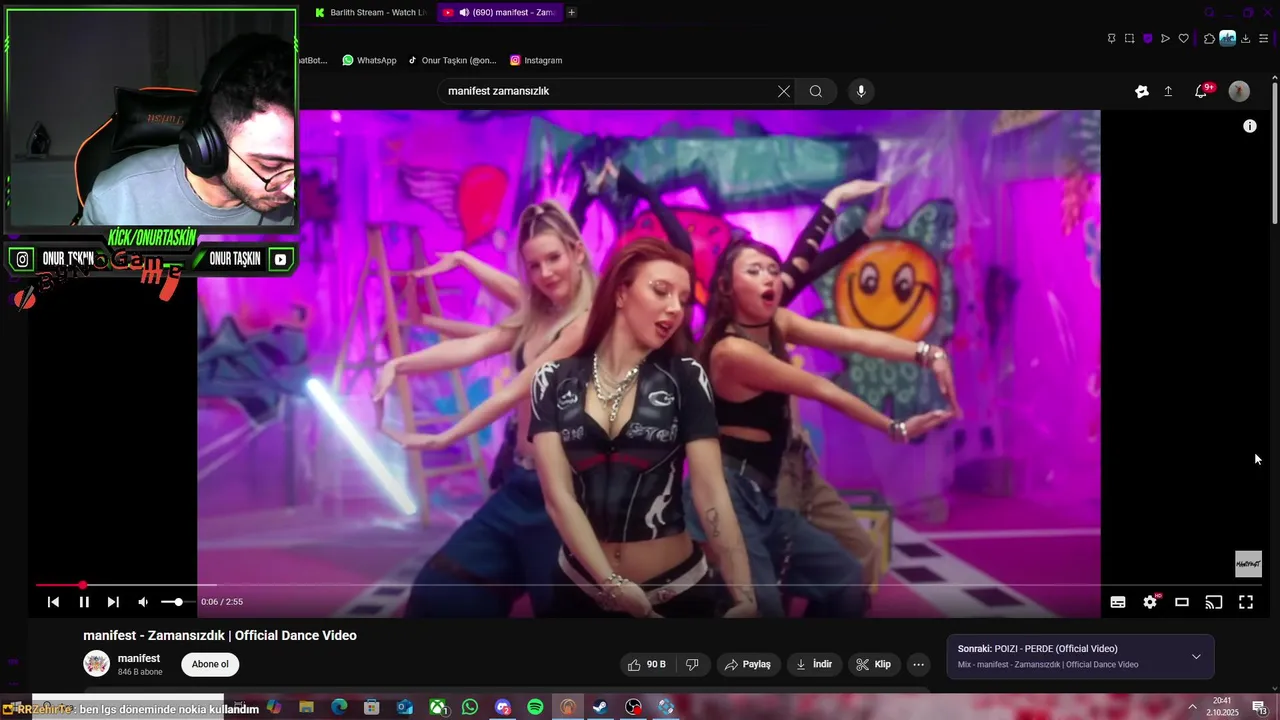This screenshot has height=720, width=1280.
Task: Click the manifest channel avatar
Action: [96, 664]
